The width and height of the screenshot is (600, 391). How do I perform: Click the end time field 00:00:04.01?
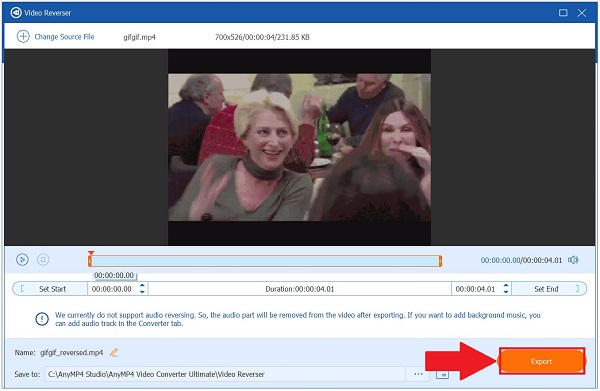pyautogui.click(x=475, y=289)
